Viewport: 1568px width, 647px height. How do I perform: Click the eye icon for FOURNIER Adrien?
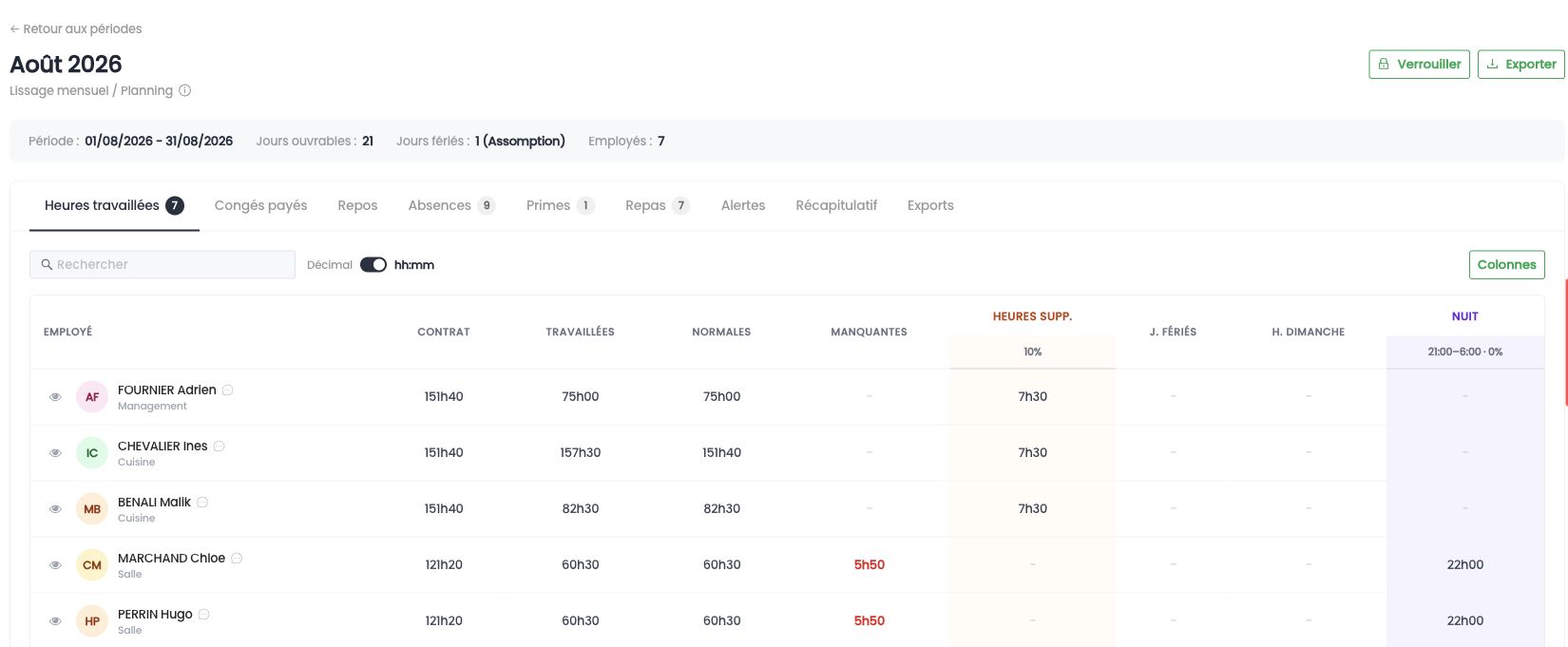click(56, 397)
